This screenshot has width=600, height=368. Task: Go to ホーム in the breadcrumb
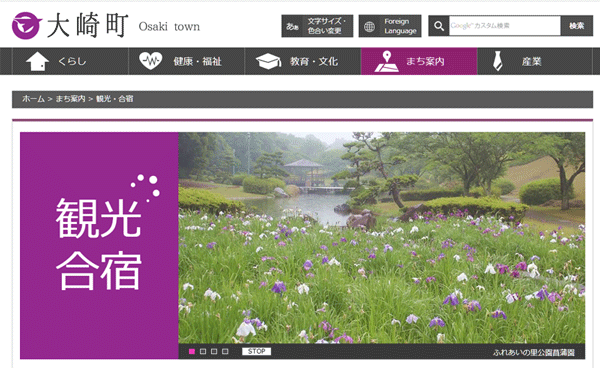point(33,99)
